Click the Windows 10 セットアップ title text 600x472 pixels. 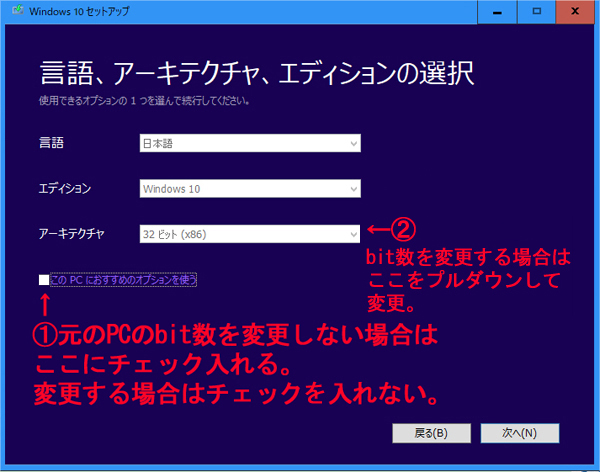tap(79, 11)
